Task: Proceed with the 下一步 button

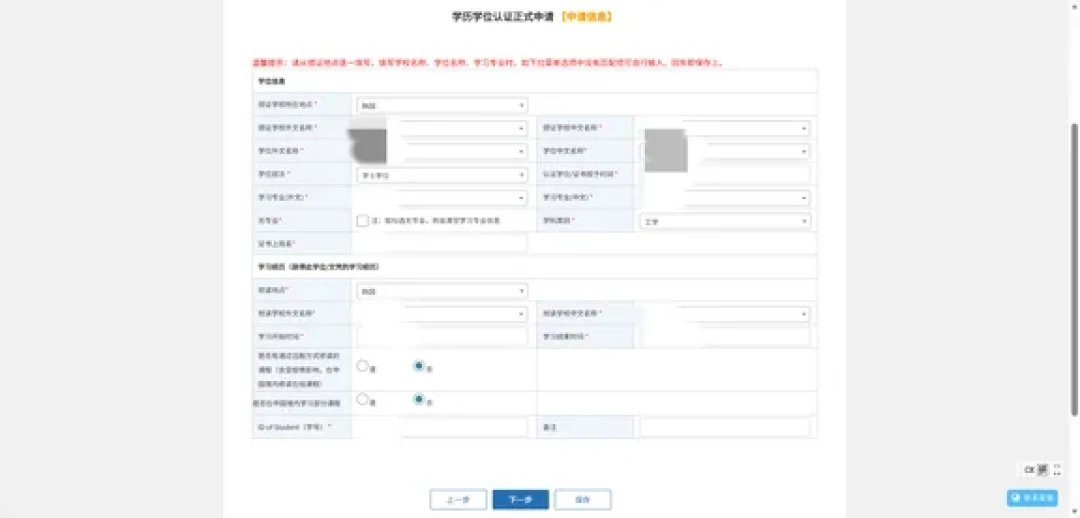Action: coord(521,500)
